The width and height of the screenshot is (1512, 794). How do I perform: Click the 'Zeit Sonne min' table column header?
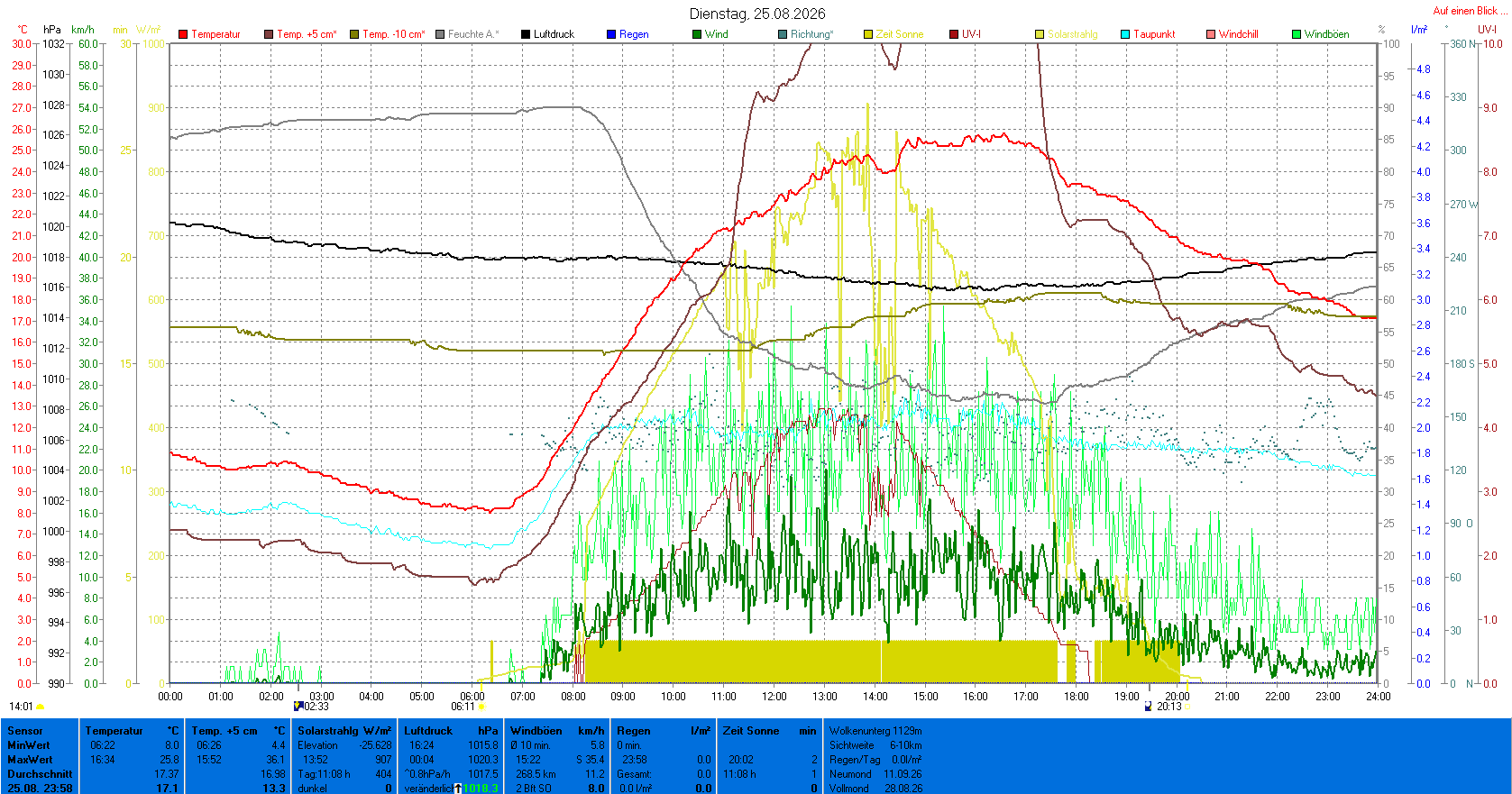point(769,731)
